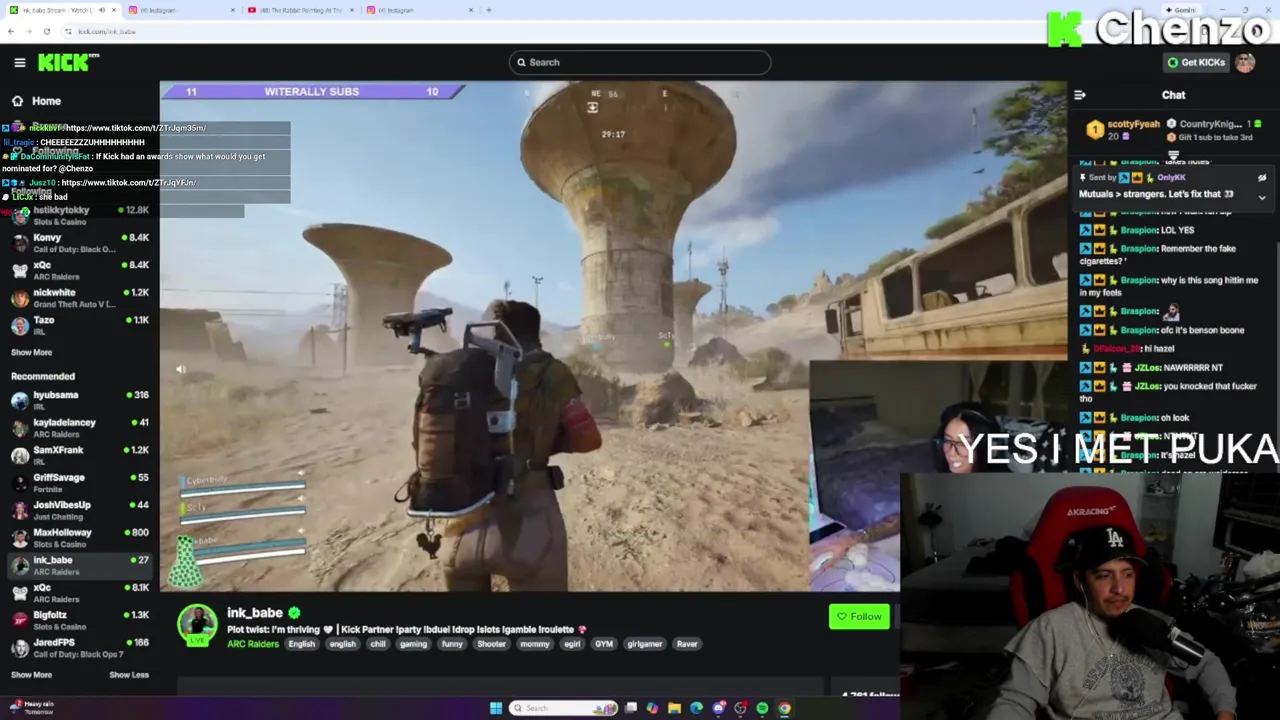The width and height of the screenshot is (1280, 720).
Task: Click the verified badge beside ink_babe
Action: (x=294, y=613)
